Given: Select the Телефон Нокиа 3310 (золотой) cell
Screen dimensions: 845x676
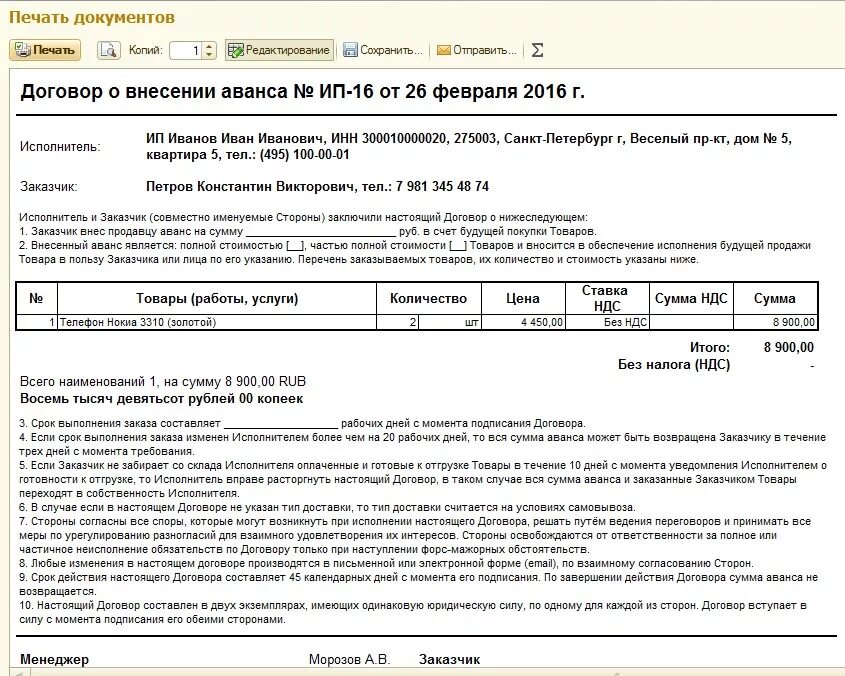Looking at the screenshot, I should coord(217,322).
